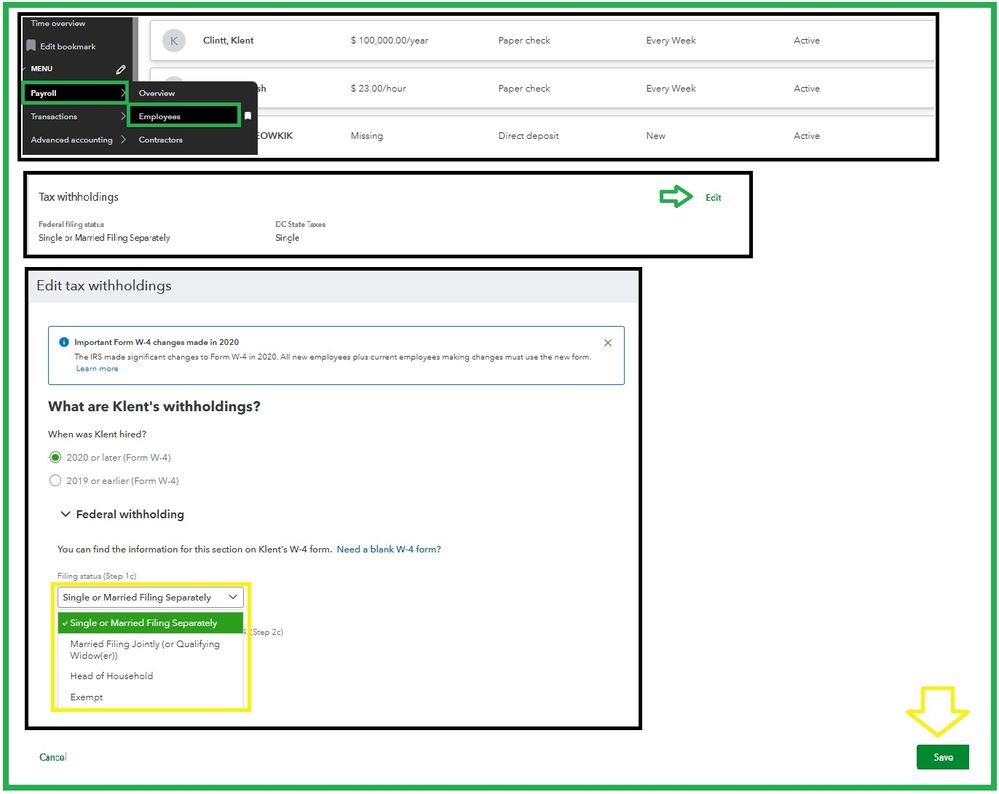Screen dimensions: 999x794
Task: Open the Transactions menu item
Action: (54, 117)
